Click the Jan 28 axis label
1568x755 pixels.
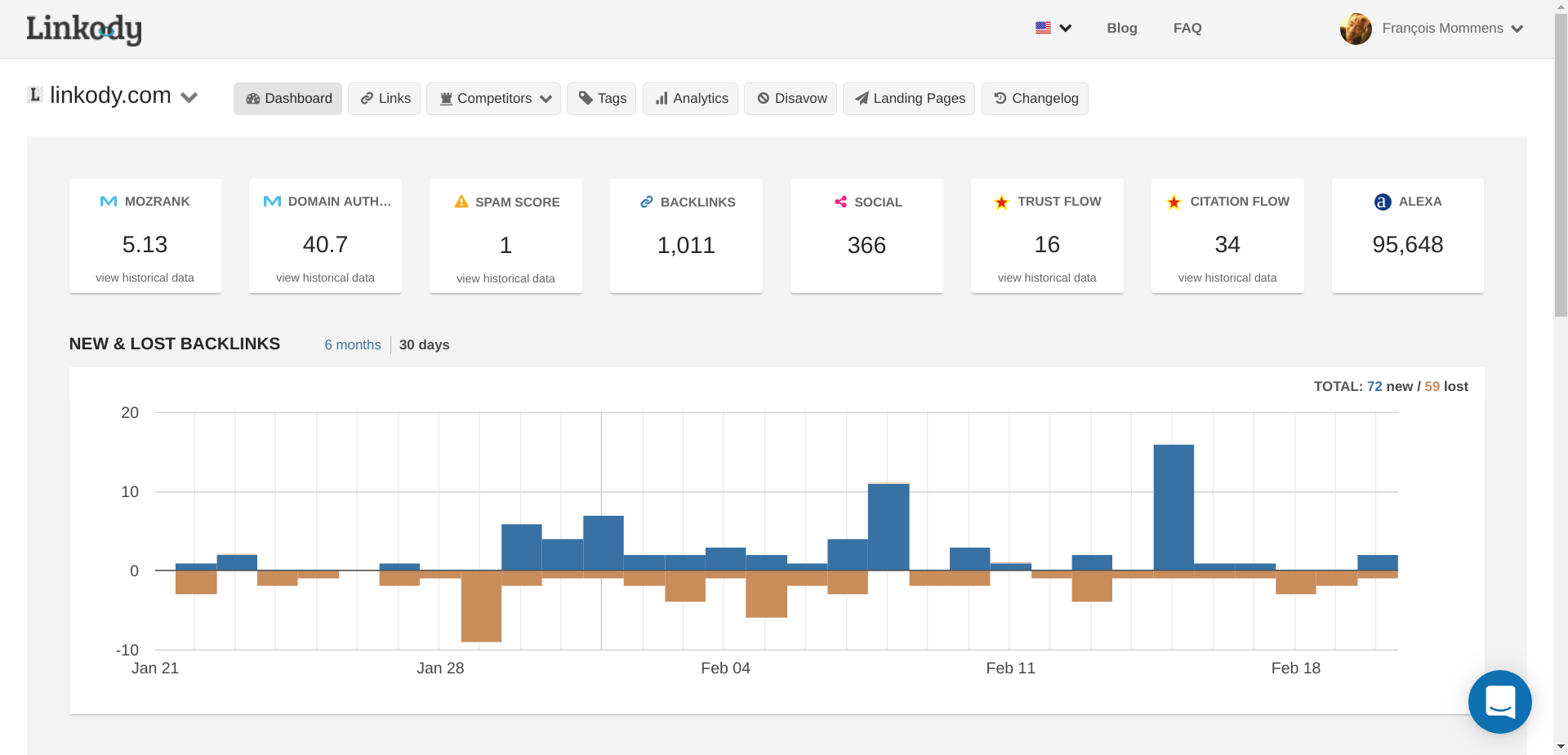440,668
